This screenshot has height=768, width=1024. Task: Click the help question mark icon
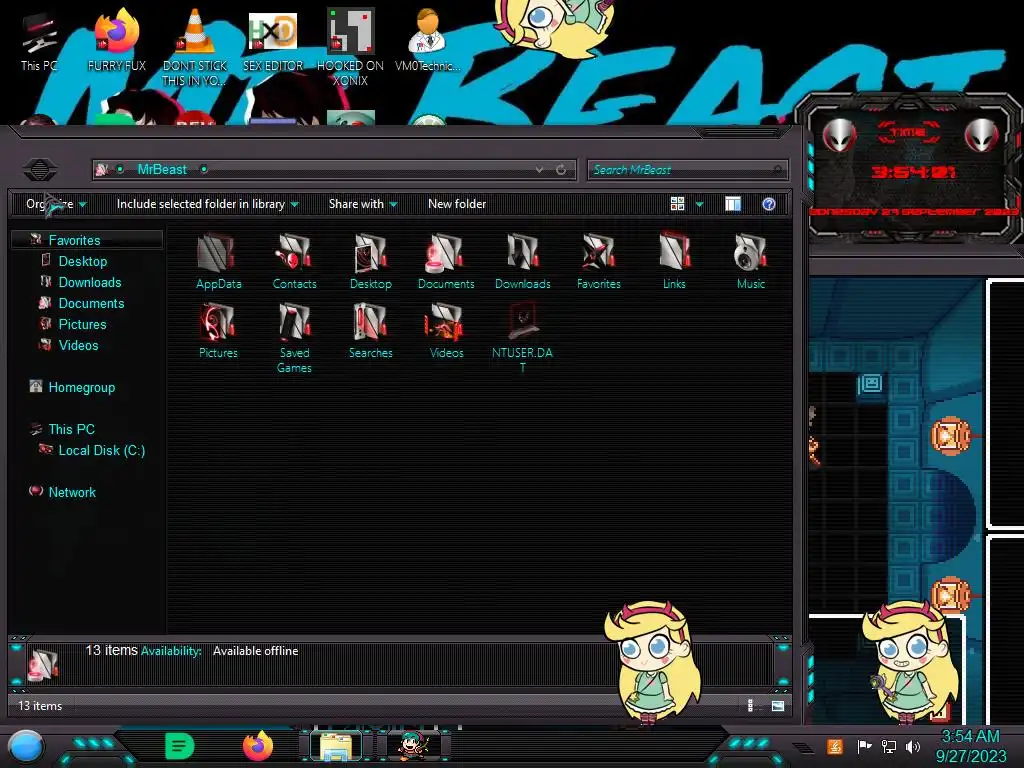coord(769,204)
